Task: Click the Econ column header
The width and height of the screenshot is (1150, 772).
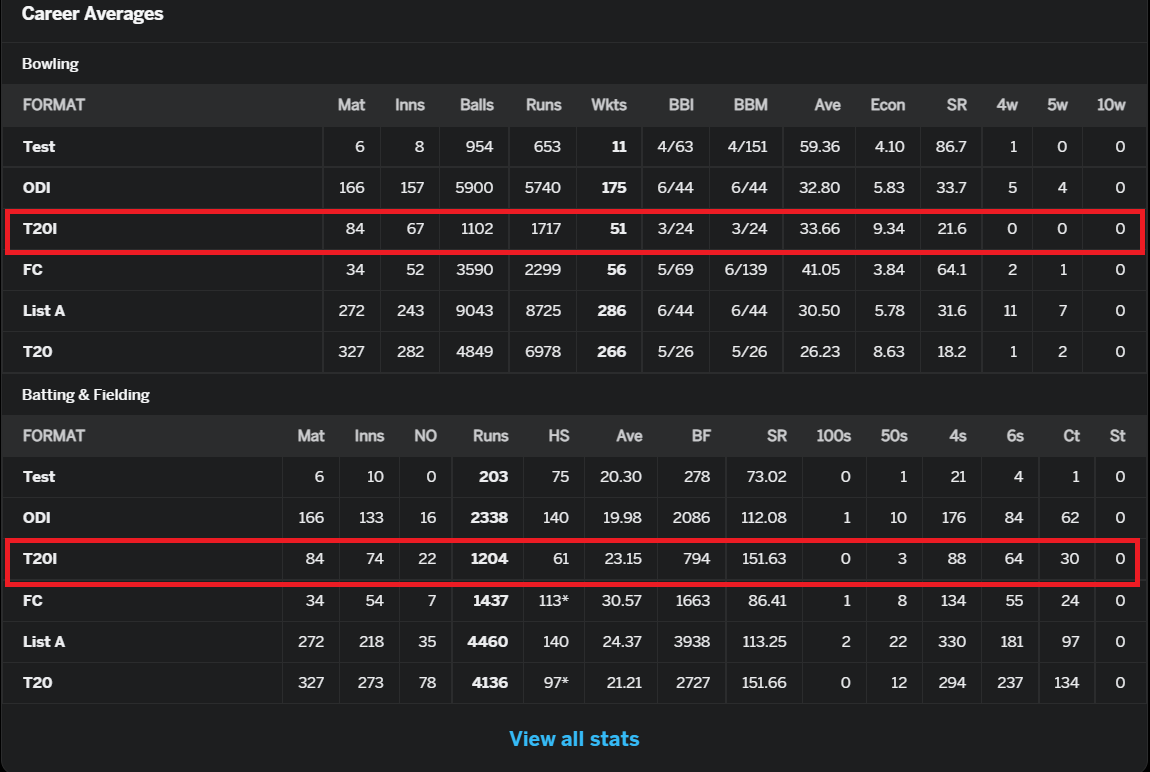Action: [x=887, y=105]
